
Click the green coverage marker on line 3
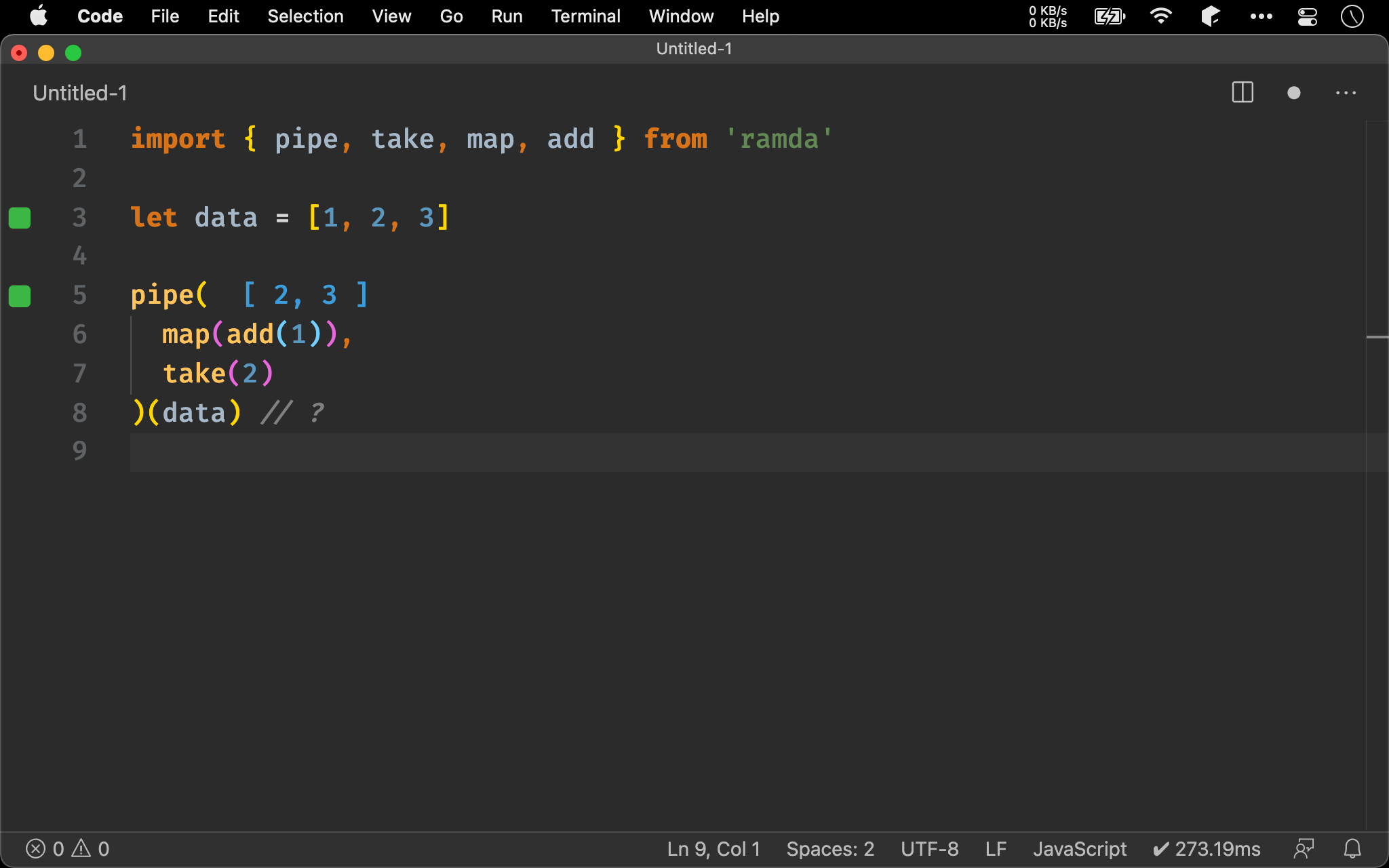click(20, 218)
